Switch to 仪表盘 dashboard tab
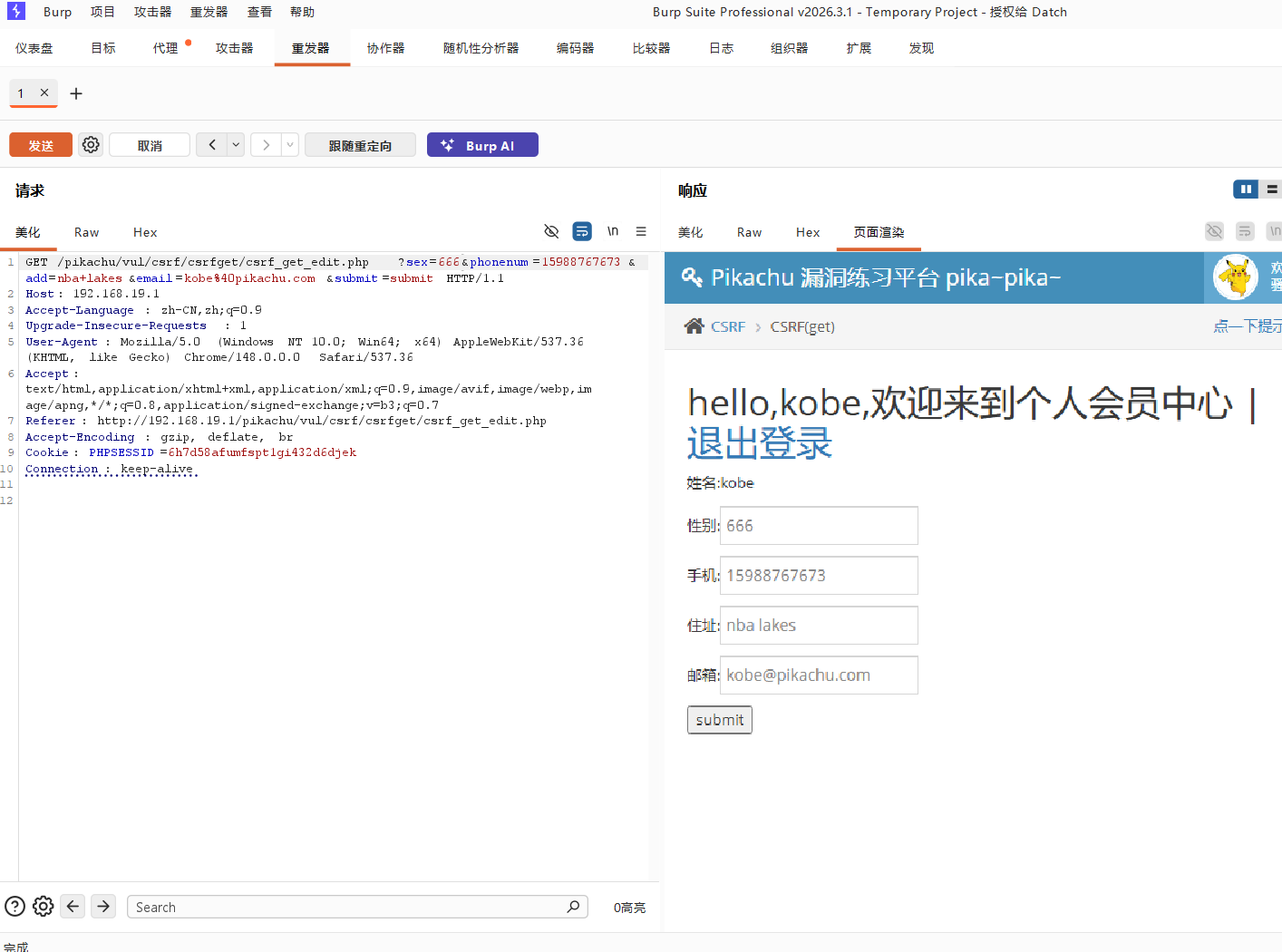The width and height of the screenshot is (1282, 952). [34, 48]
